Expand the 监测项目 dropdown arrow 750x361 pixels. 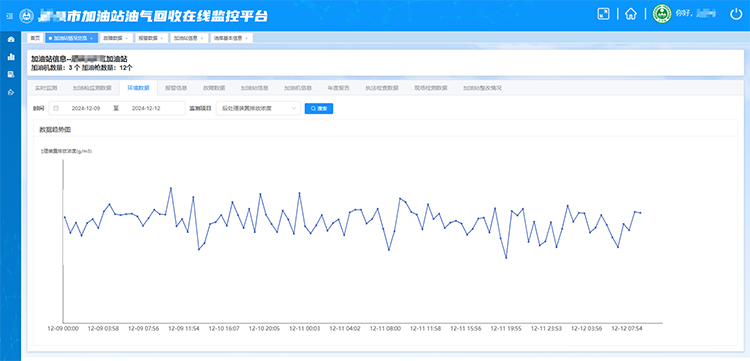[x=294, y=109]
